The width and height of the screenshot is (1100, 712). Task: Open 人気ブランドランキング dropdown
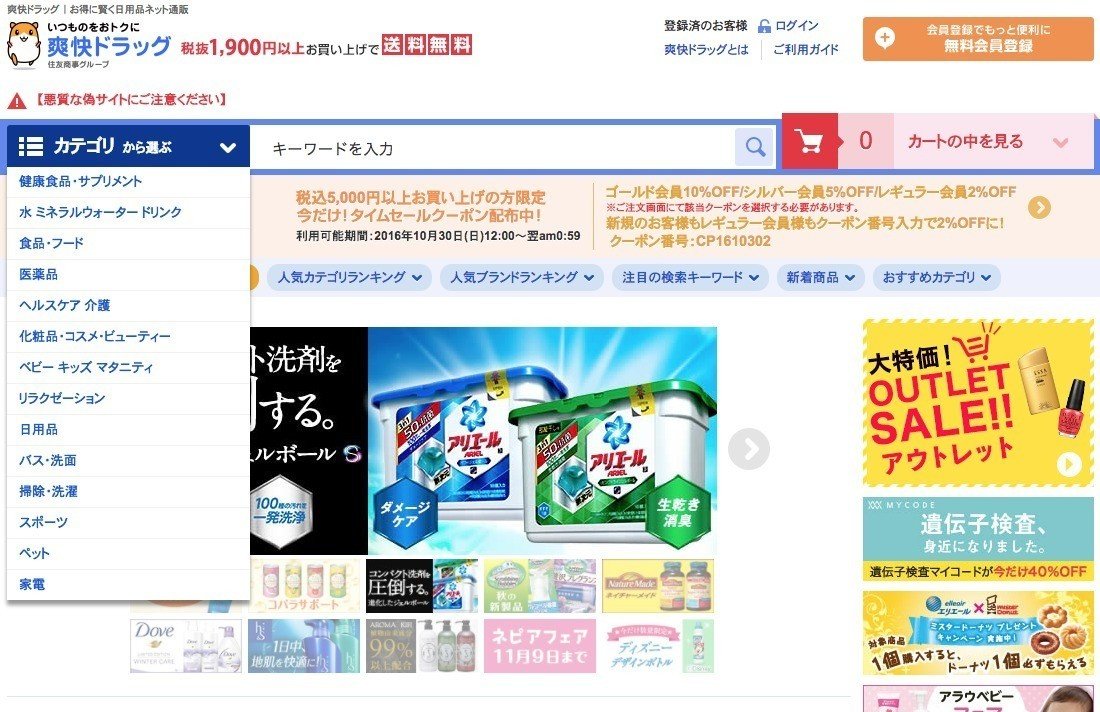[522, 277]
